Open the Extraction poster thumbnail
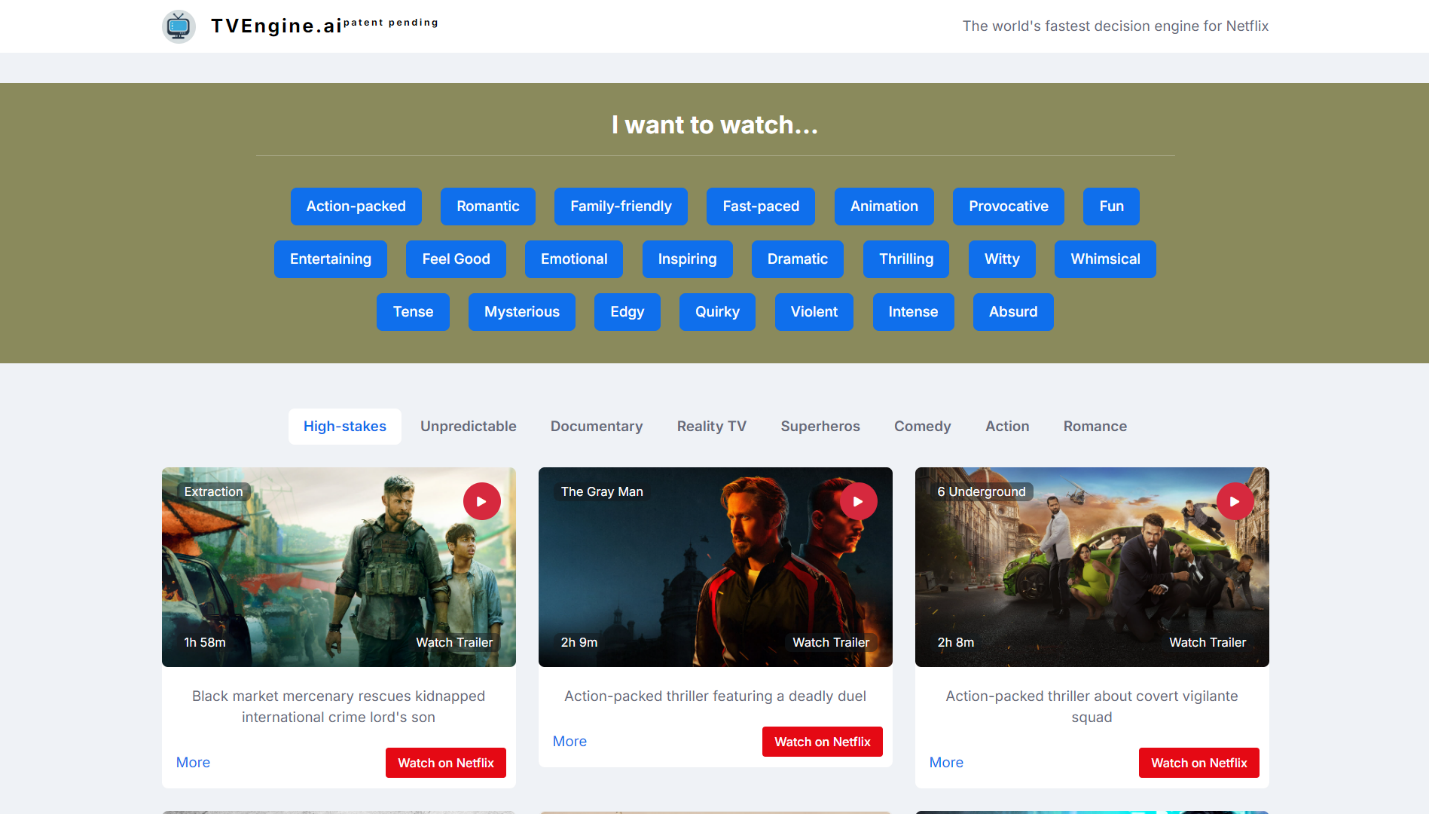The height and width of the screenshot is (814, 1429). [x=339, y=567]
